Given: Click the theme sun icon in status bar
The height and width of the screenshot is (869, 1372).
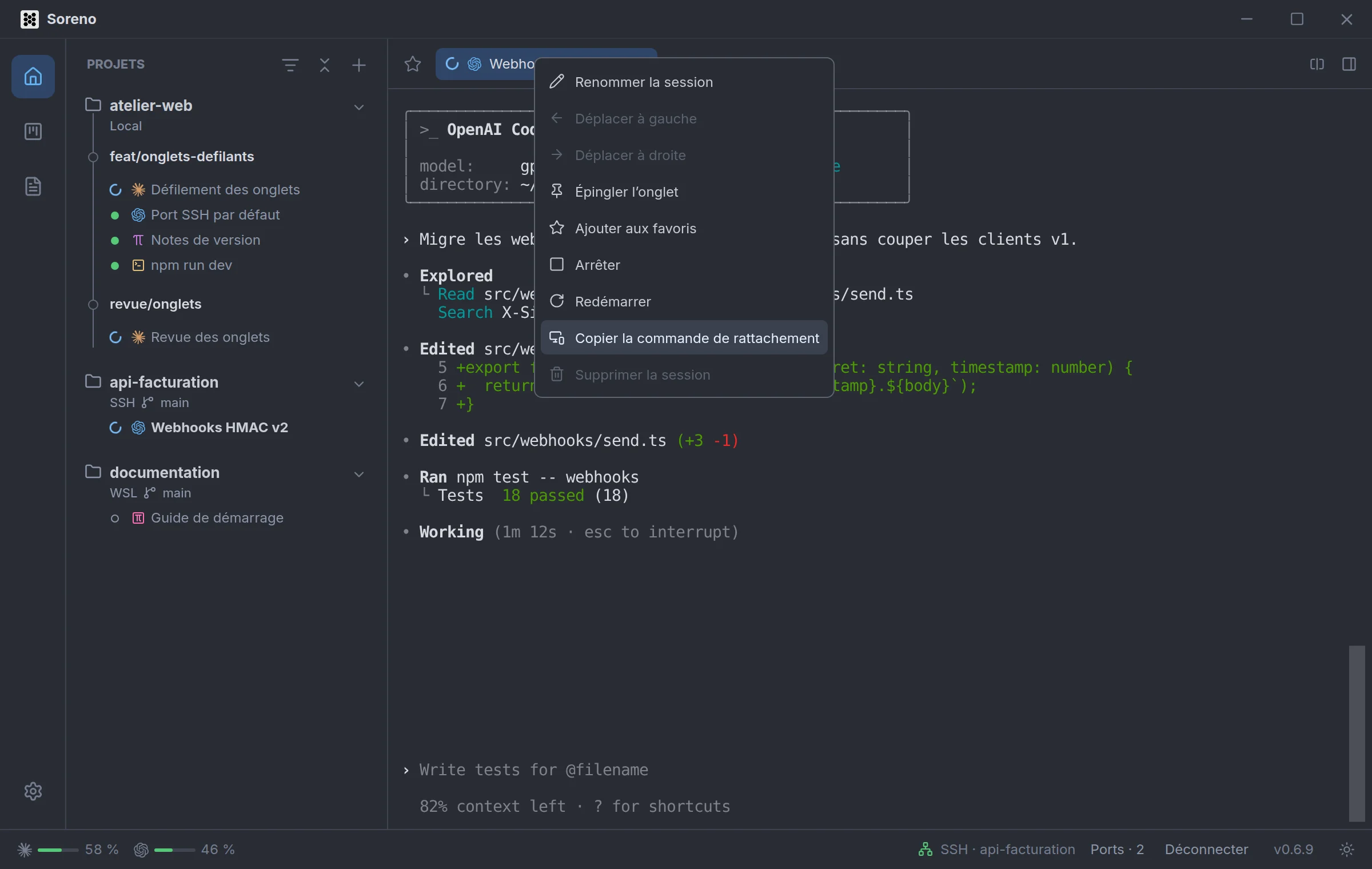Looking at the screenshot, I should (1347, 850).
